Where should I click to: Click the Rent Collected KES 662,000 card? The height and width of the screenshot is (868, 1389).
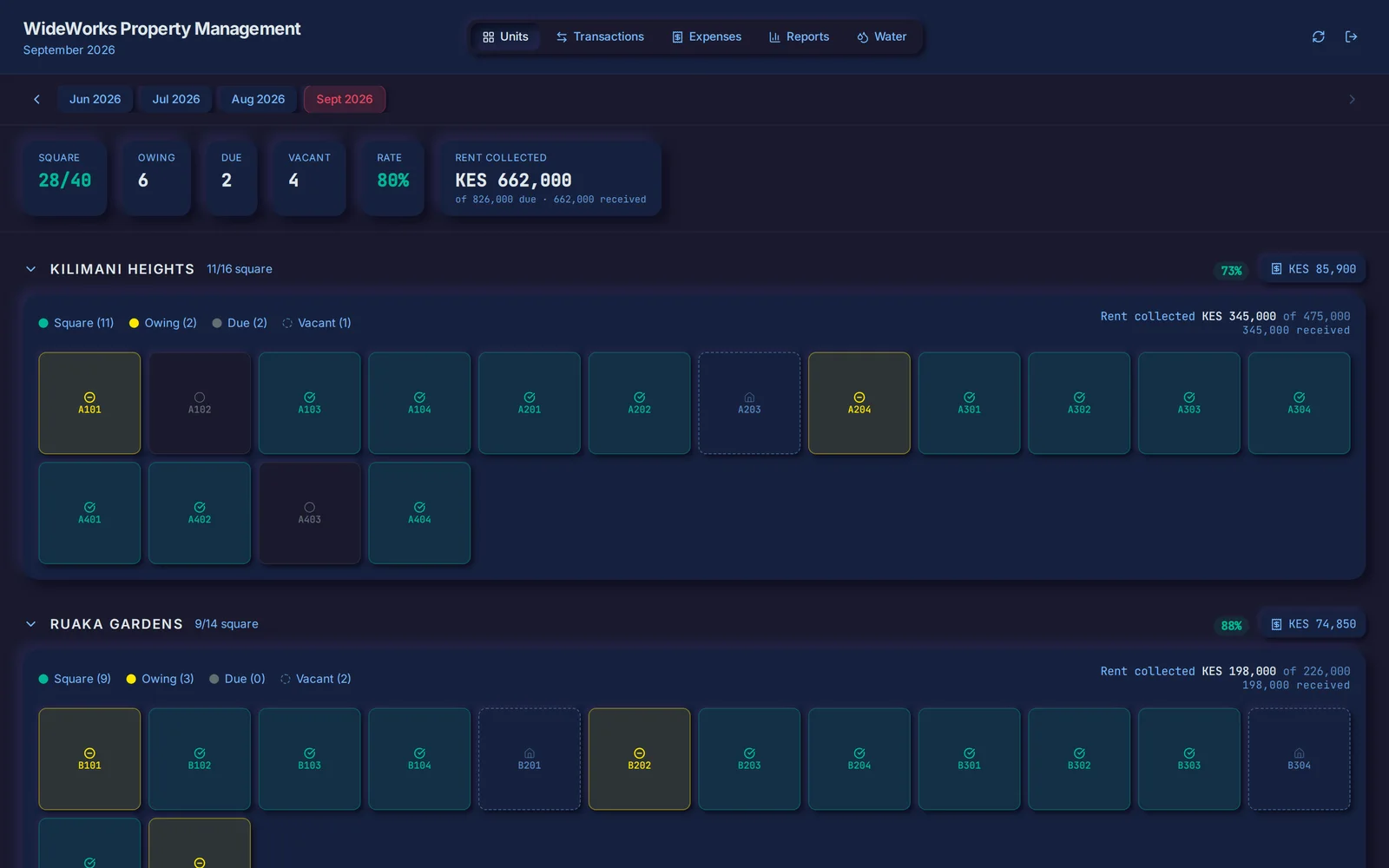[550, 177]
